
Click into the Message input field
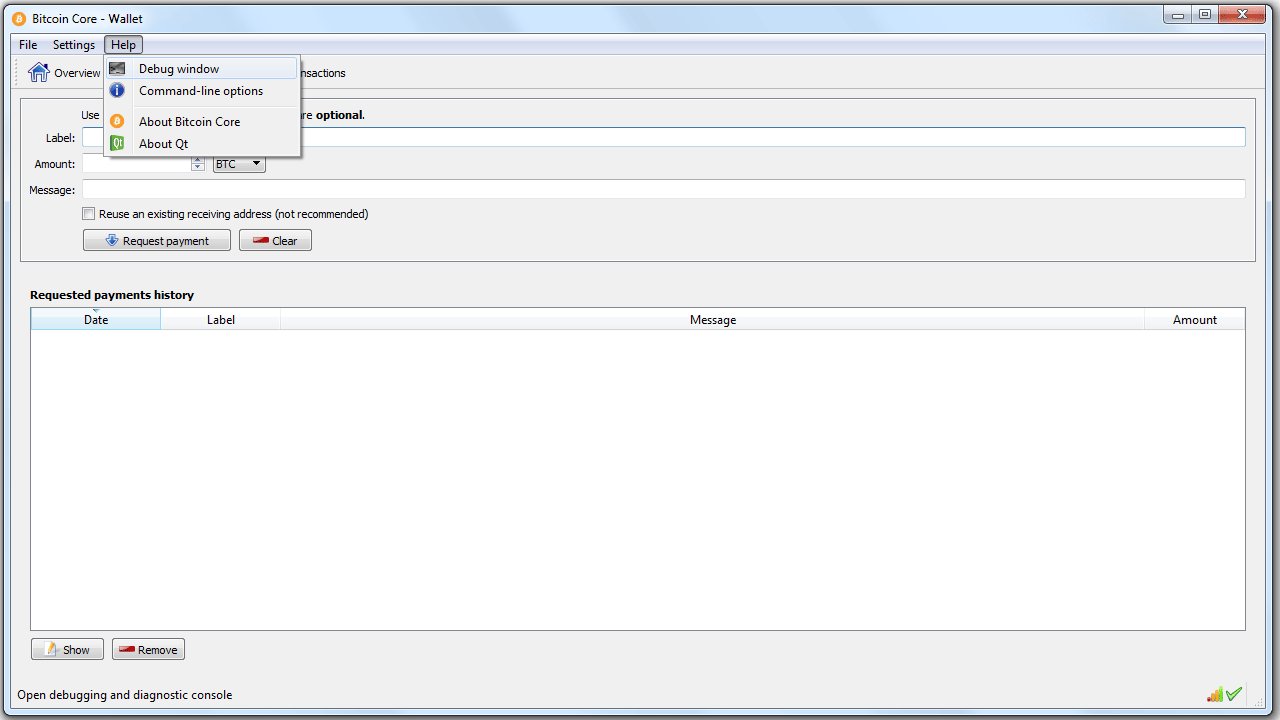tap(663, 190)
